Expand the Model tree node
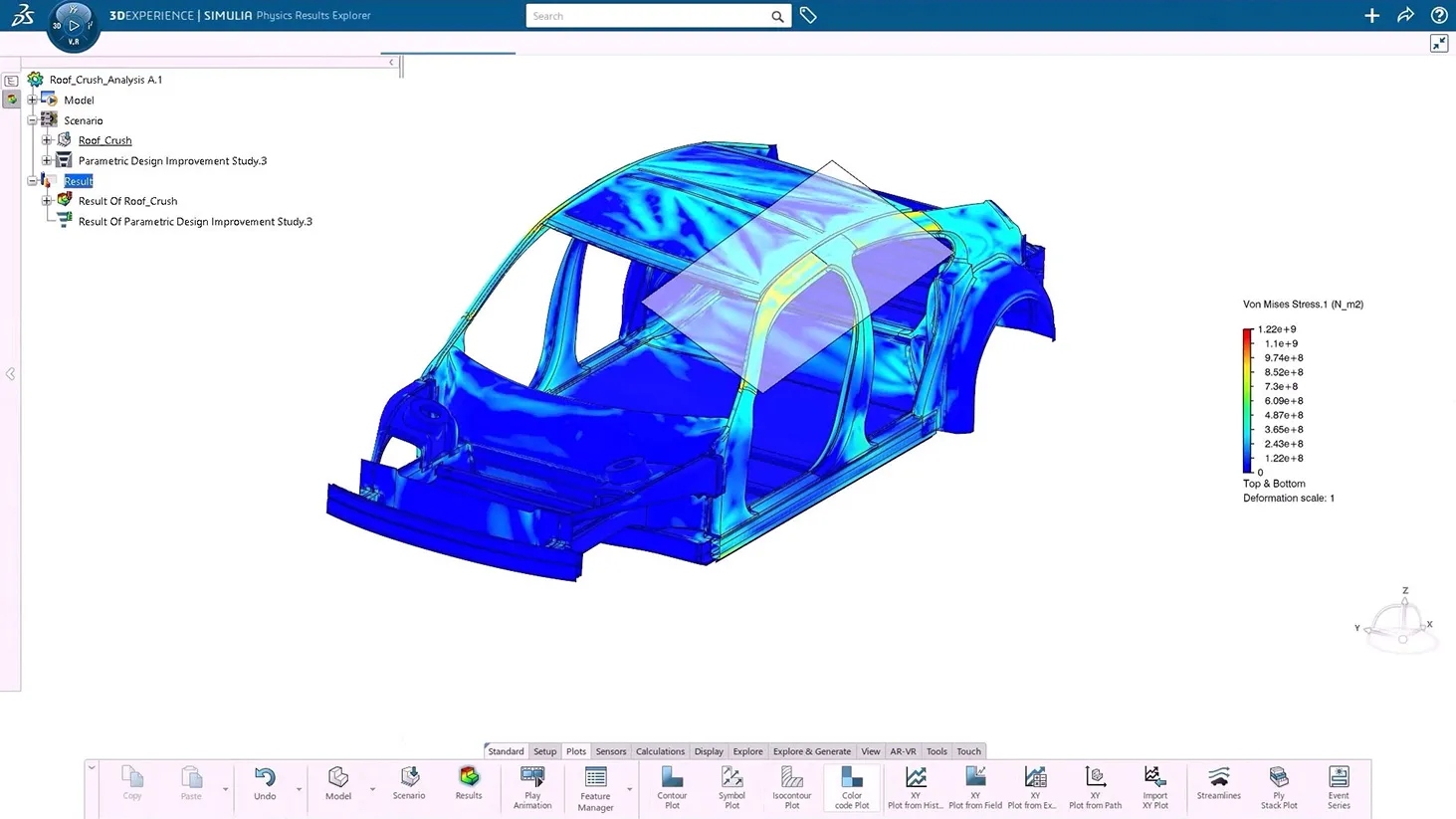Viewport: 1456px width, 819px height. tap(33, 100)
